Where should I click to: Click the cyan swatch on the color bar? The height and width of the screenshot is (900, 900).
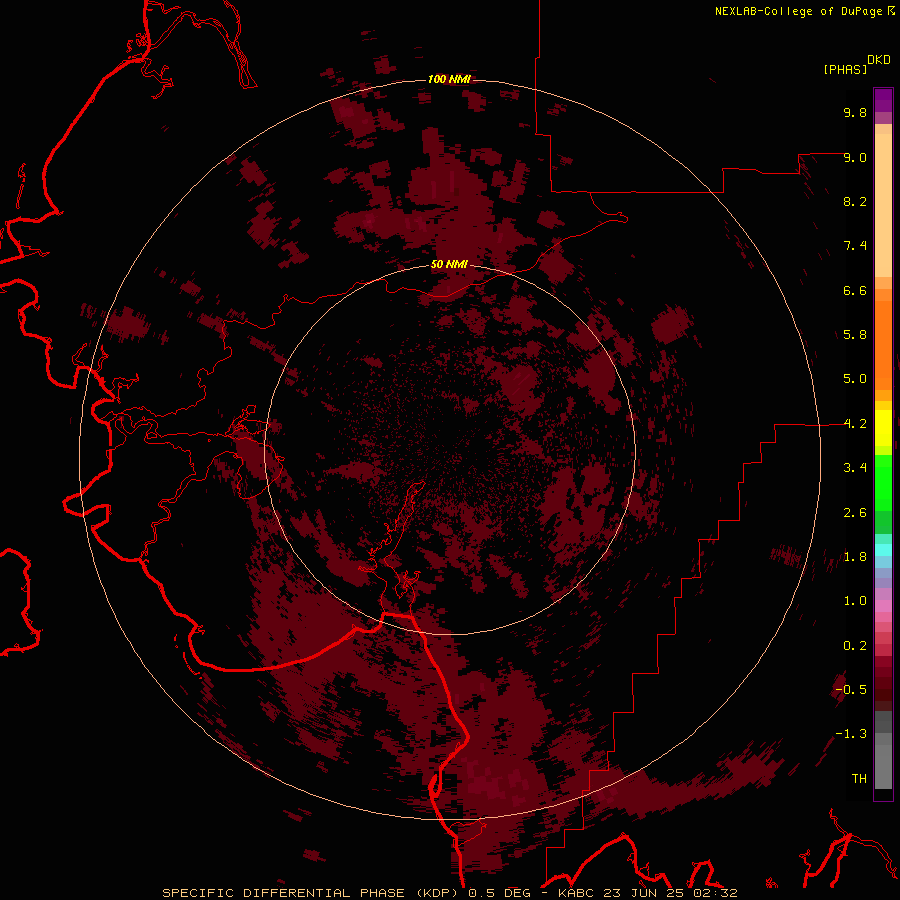[883, 550]
